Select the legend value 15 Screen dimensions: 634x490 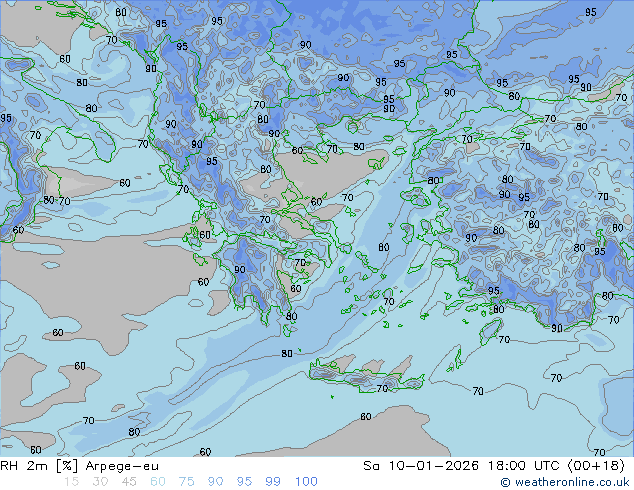71,482
